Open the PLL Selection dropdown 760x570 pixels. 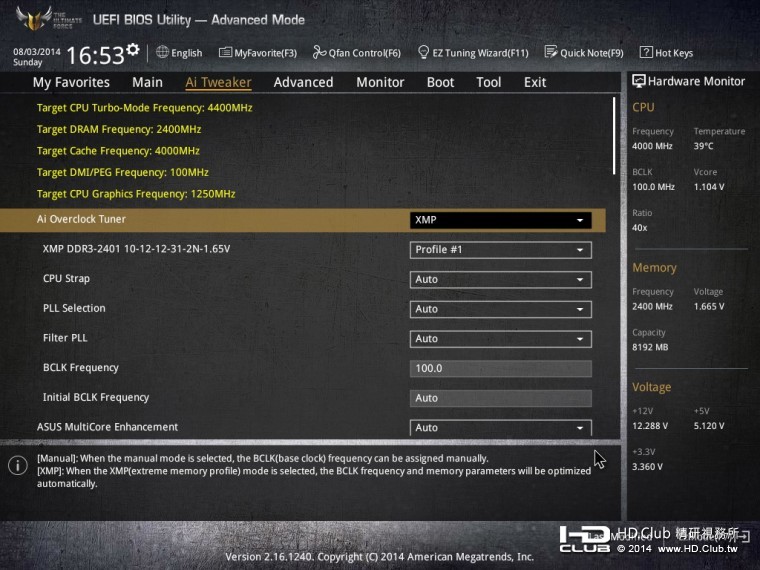pos(501,309)
